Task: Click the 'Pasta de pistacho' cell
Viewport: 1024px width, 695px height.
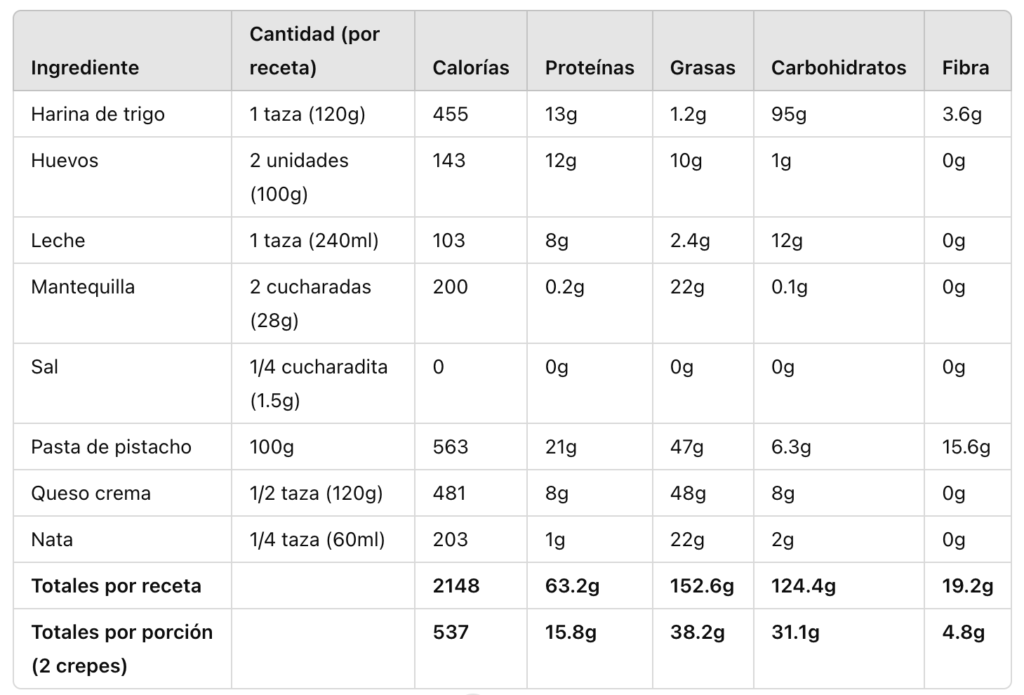Action: [x=111, y=447]
